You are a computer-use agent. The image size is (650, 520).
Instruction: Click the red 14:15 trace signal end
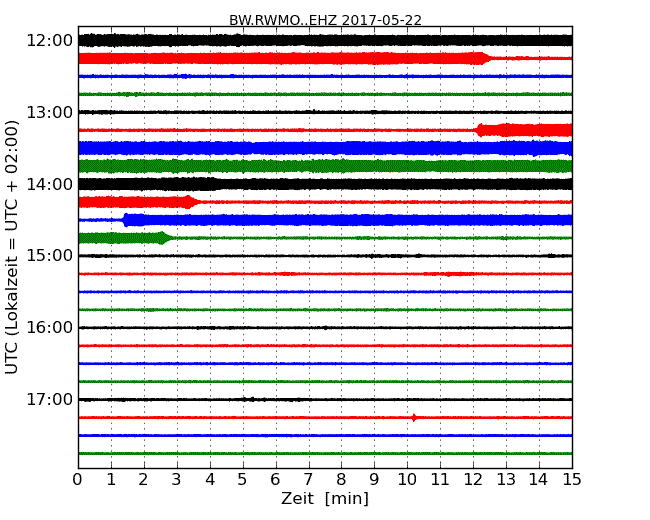pos(191,202)
